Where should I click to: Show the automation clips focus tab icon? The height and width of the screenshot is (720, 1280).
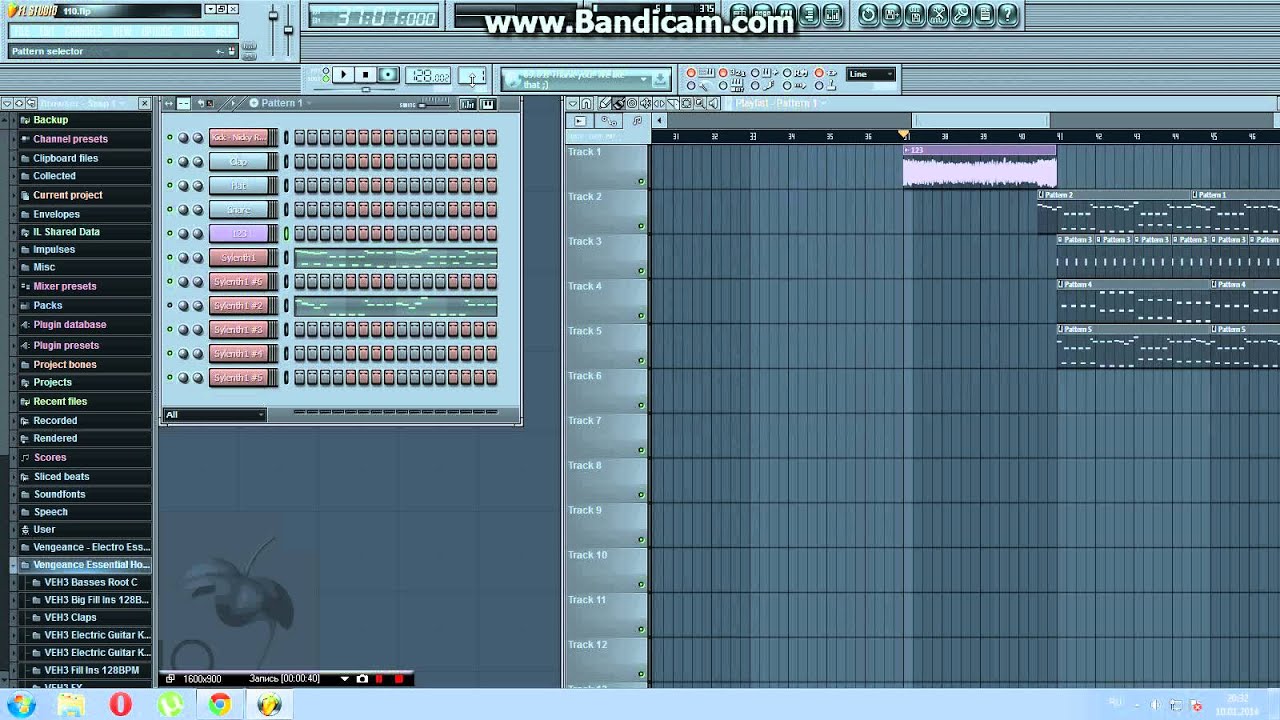tap(608, 121)
